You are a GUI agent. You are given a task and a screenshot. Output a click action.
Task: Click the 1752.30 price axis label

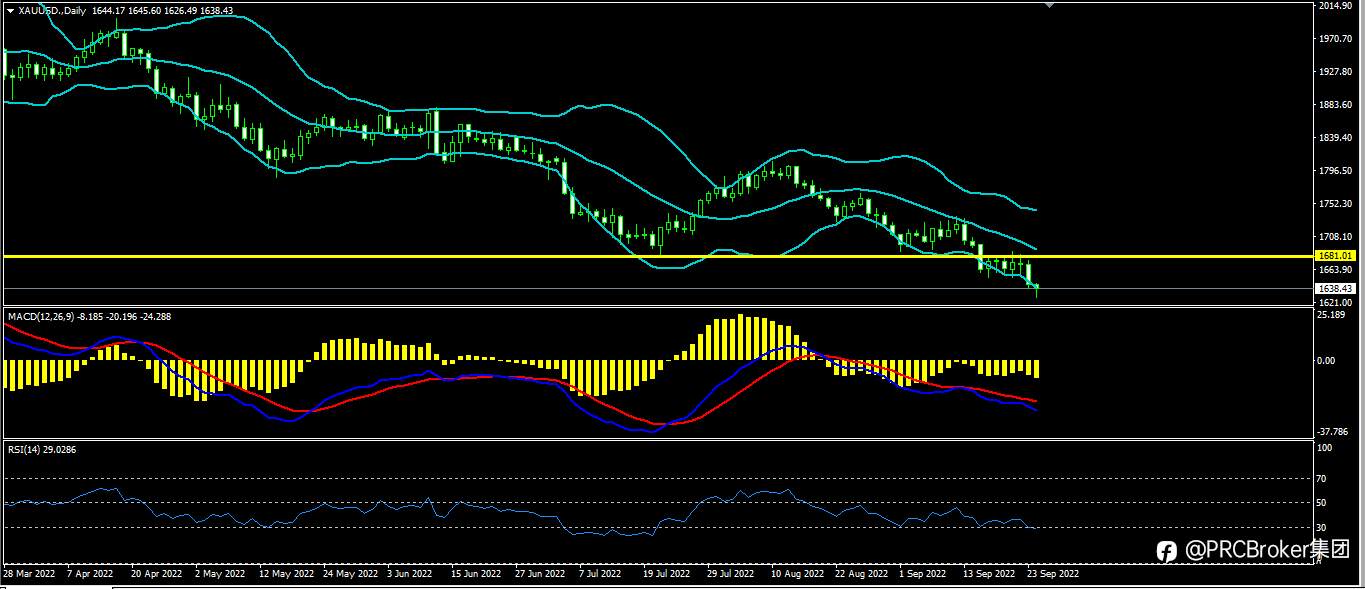[x=1336, y=204]
